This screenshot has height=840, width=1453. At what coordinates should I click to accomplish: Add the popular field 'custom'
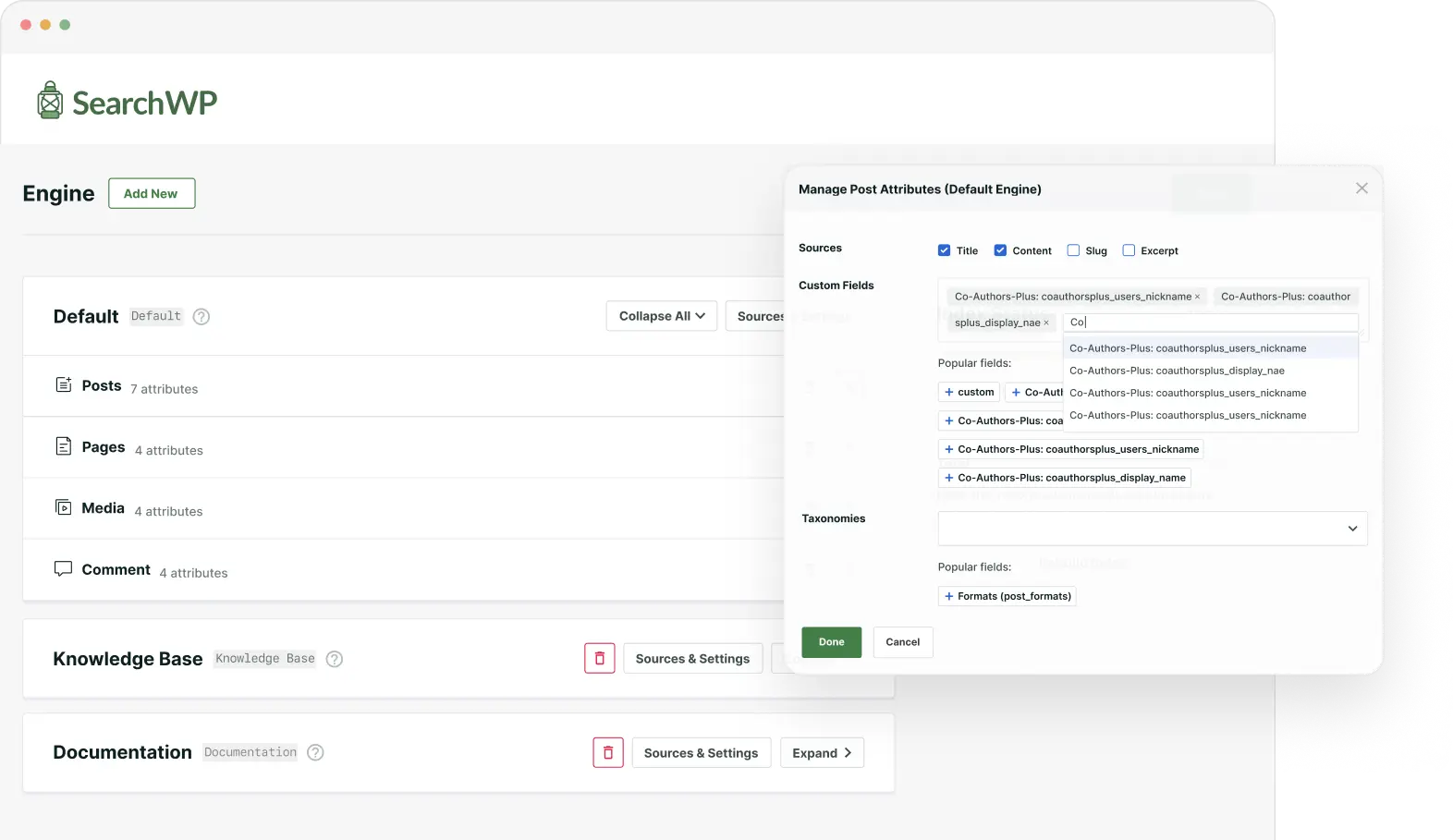969,392
